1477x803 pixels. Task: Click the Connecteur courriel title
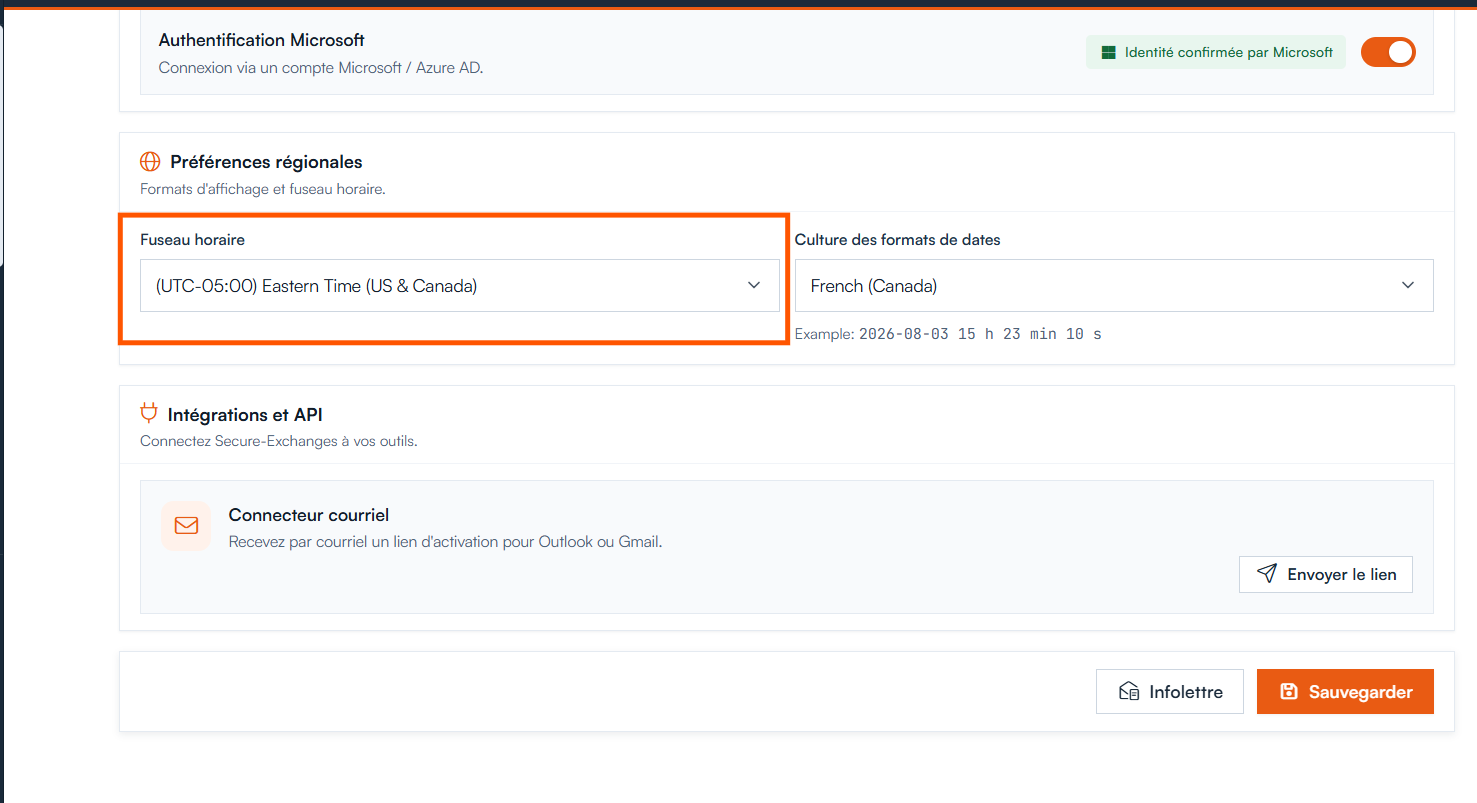pyautogui.click(x=309, y=515)
